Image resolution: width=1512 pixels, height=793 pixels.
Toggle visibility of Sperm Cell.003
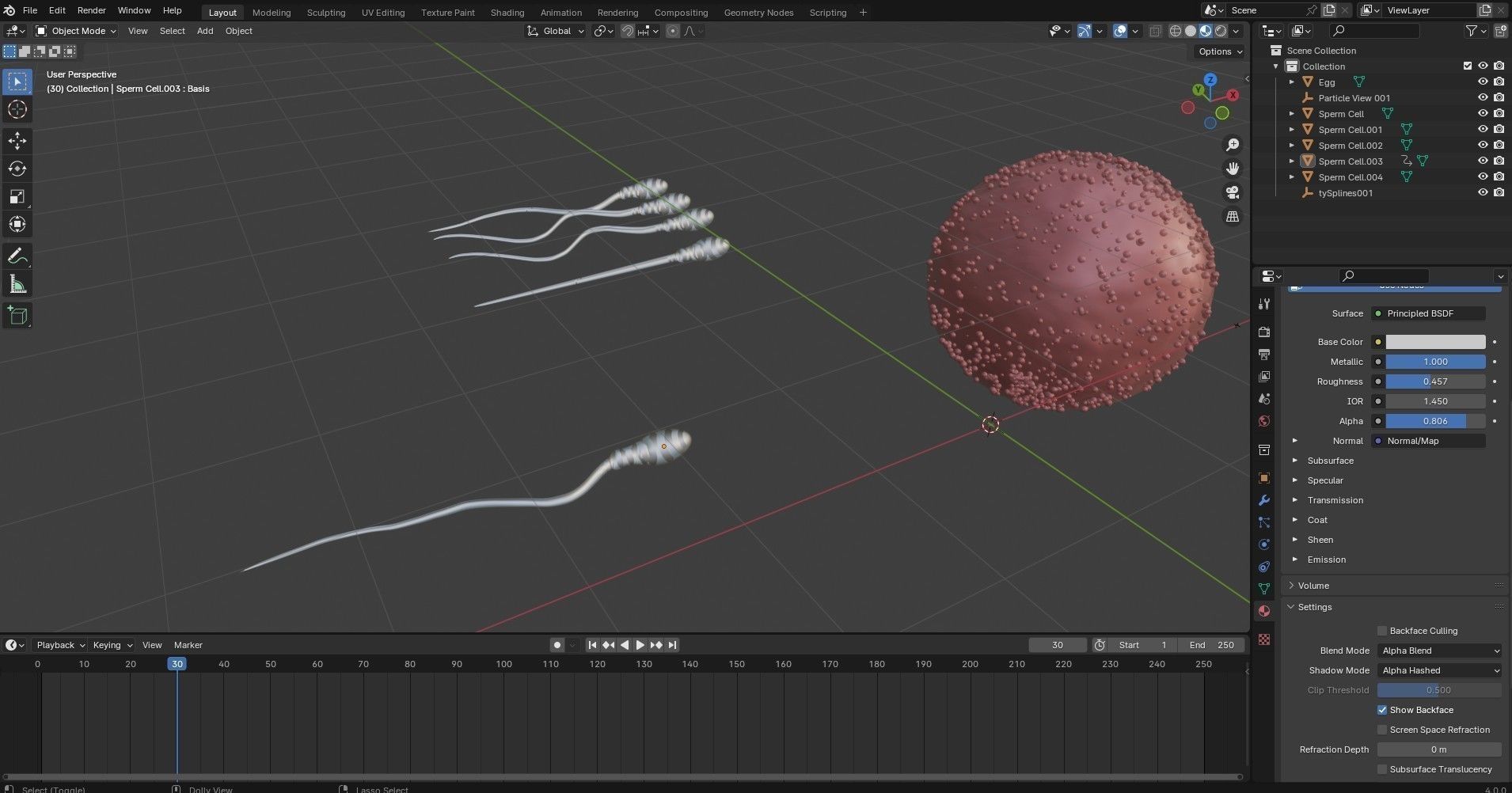(1483, 161)
